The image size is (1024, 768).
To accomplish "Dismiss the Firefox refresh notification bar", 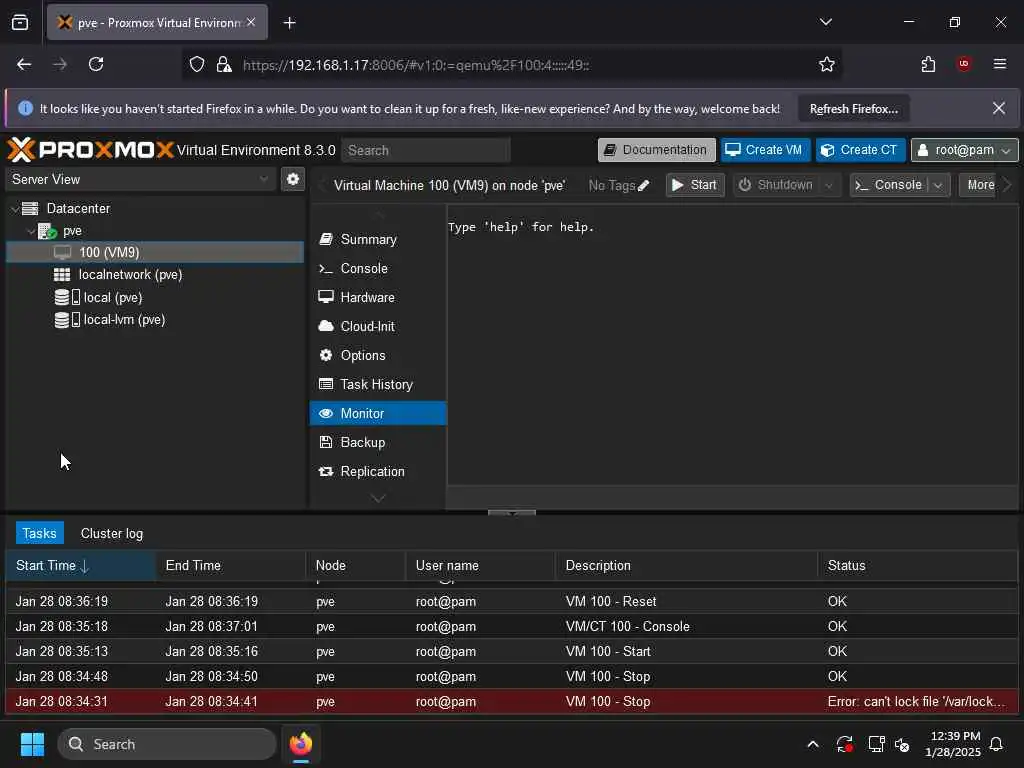I will [999, 108].
